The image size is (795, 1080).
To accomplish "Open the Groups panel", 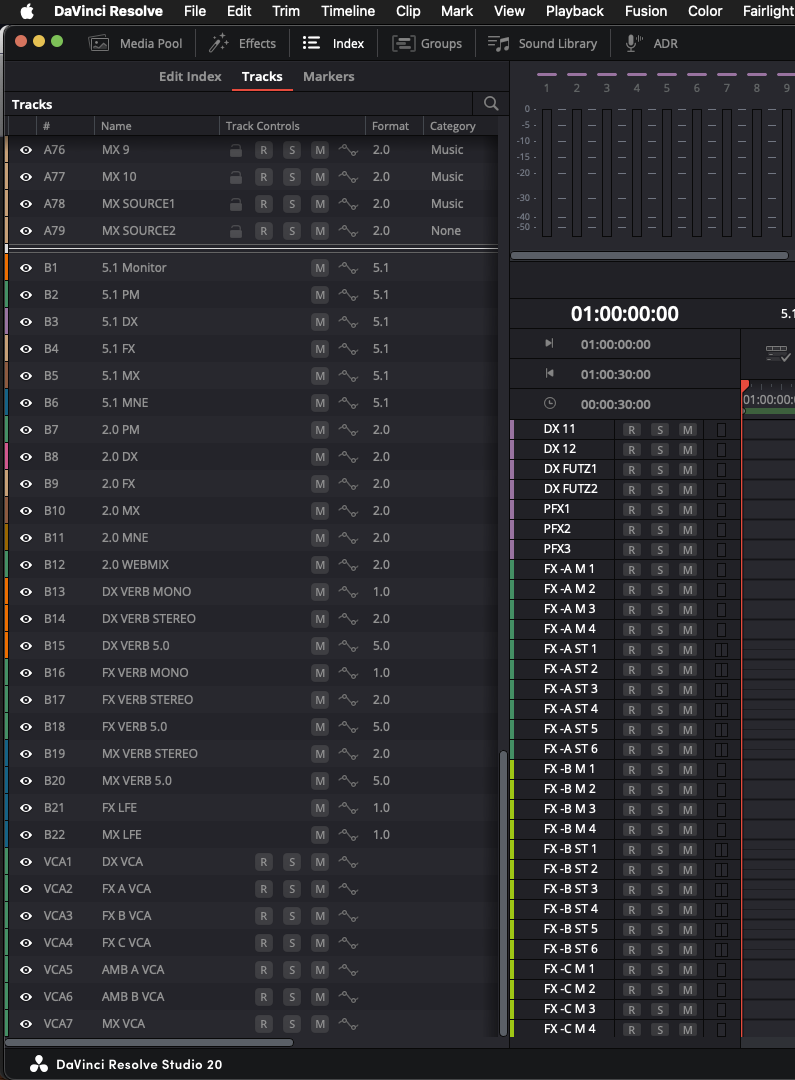I will tap(427, 43).
